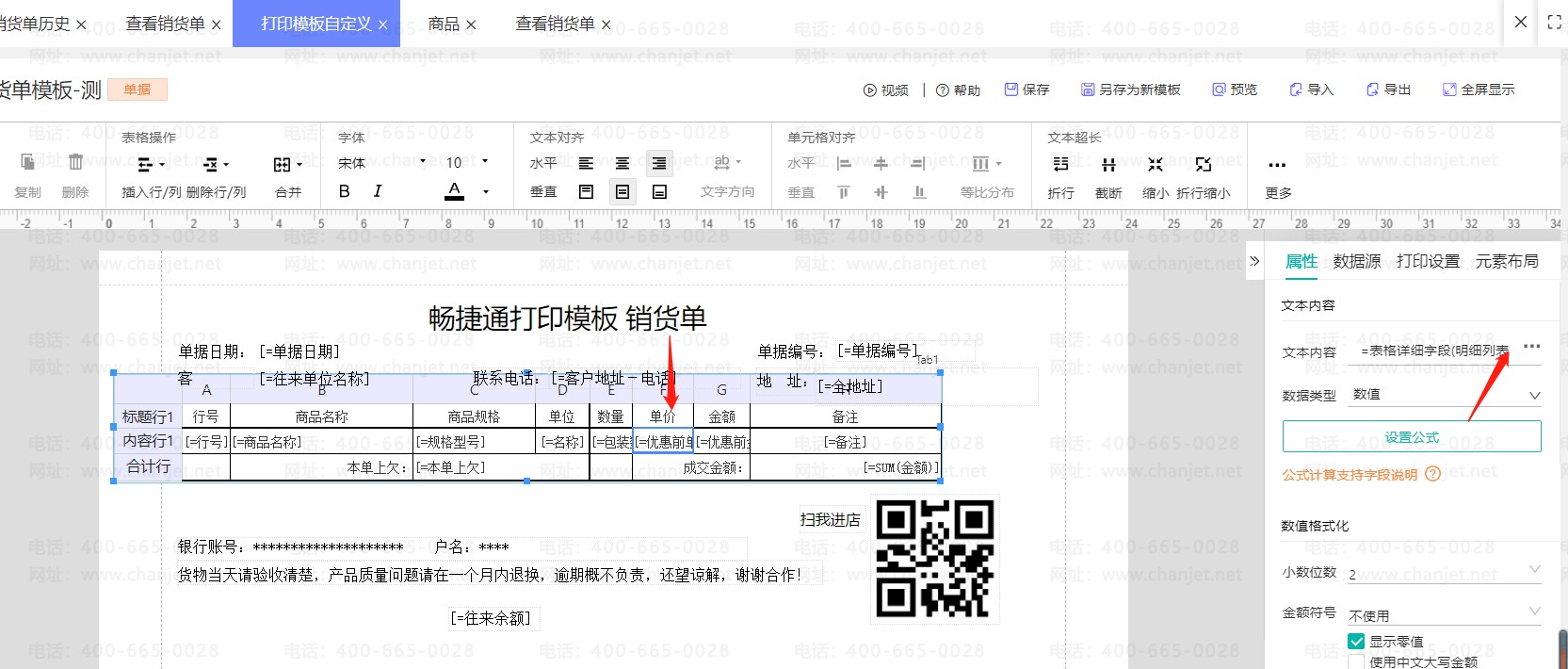Open the font size dropdown

[x=485, y=162]
